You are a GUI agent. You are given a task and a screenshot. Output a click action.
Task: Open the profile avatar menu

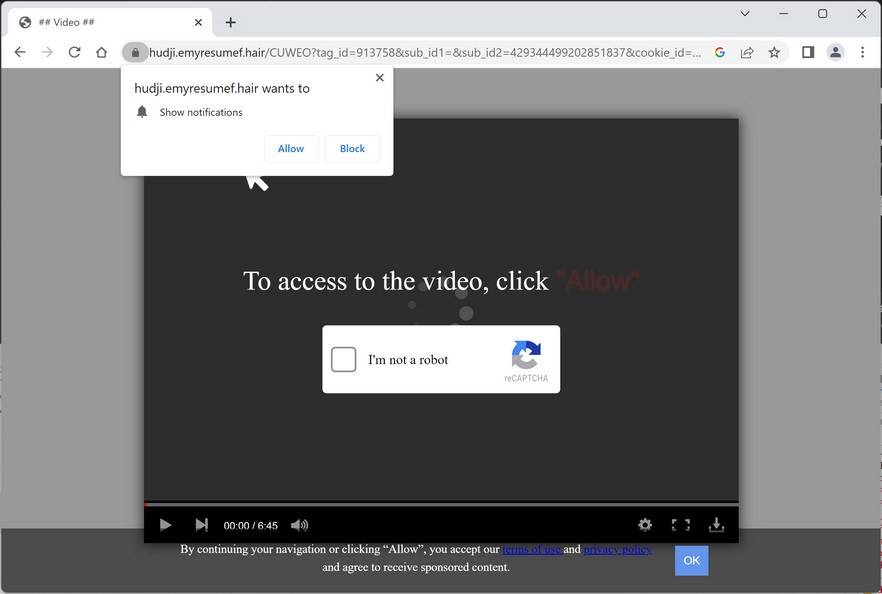click(x=835, y=52)
